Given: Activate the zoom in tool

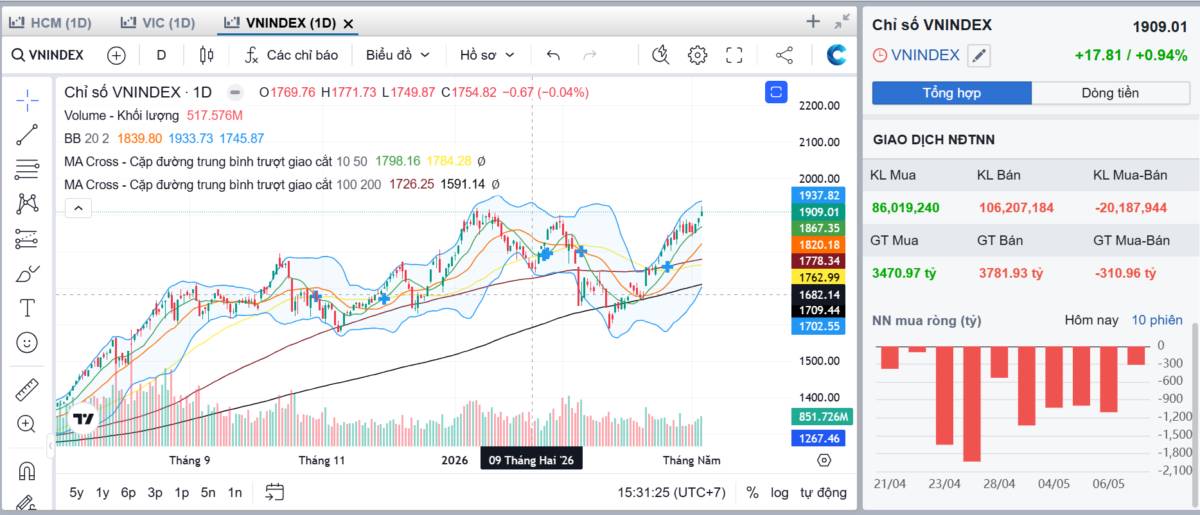Looking at the screenshot, I should pyautogui.click(x=27, y=424).
